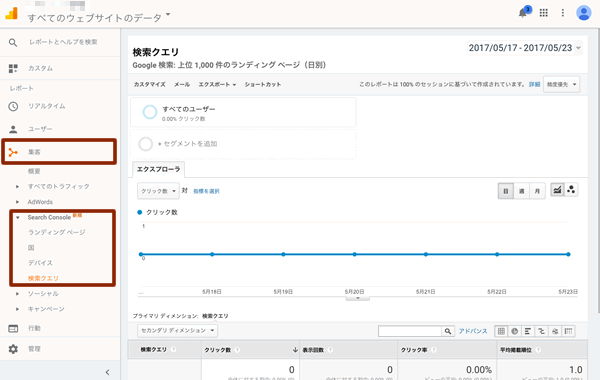Open the クリック数 metric dropdown
This screenshot has width=600, height=380.
click(x=158, y=191)
